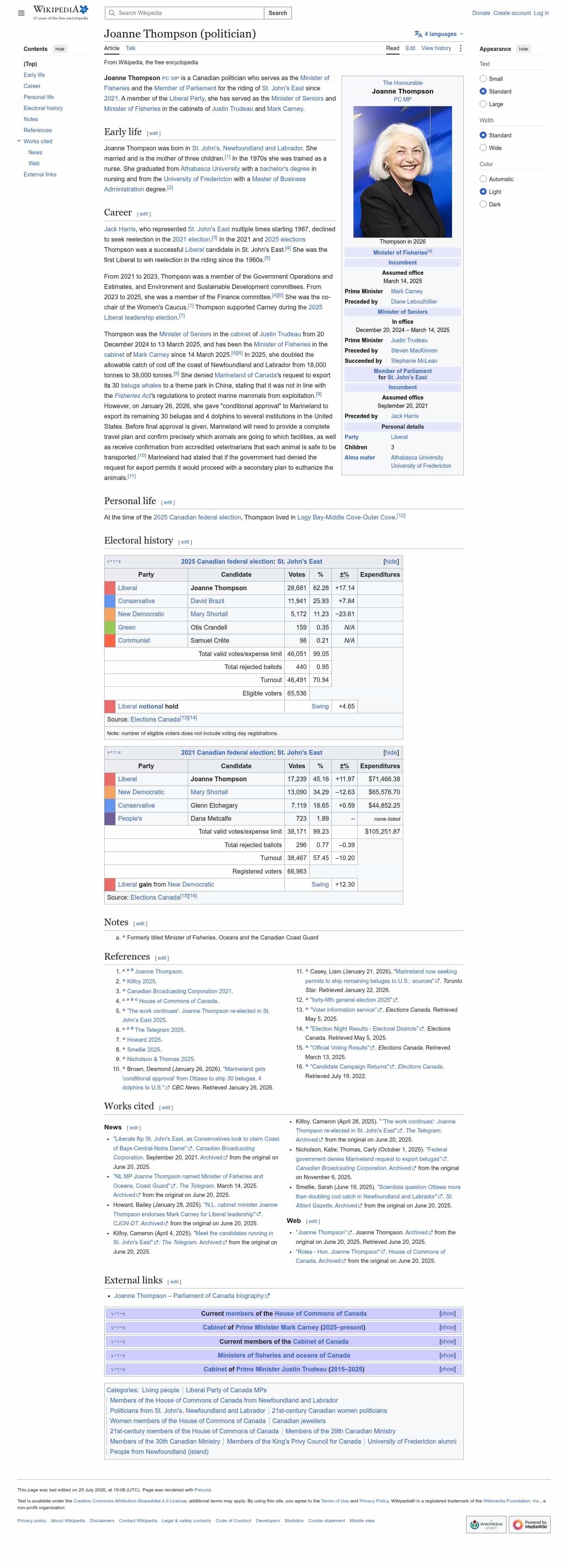The image size is (568, 1568).
Task: Open Stephanie McLean successor link
Action: click(x=414, y=361)
